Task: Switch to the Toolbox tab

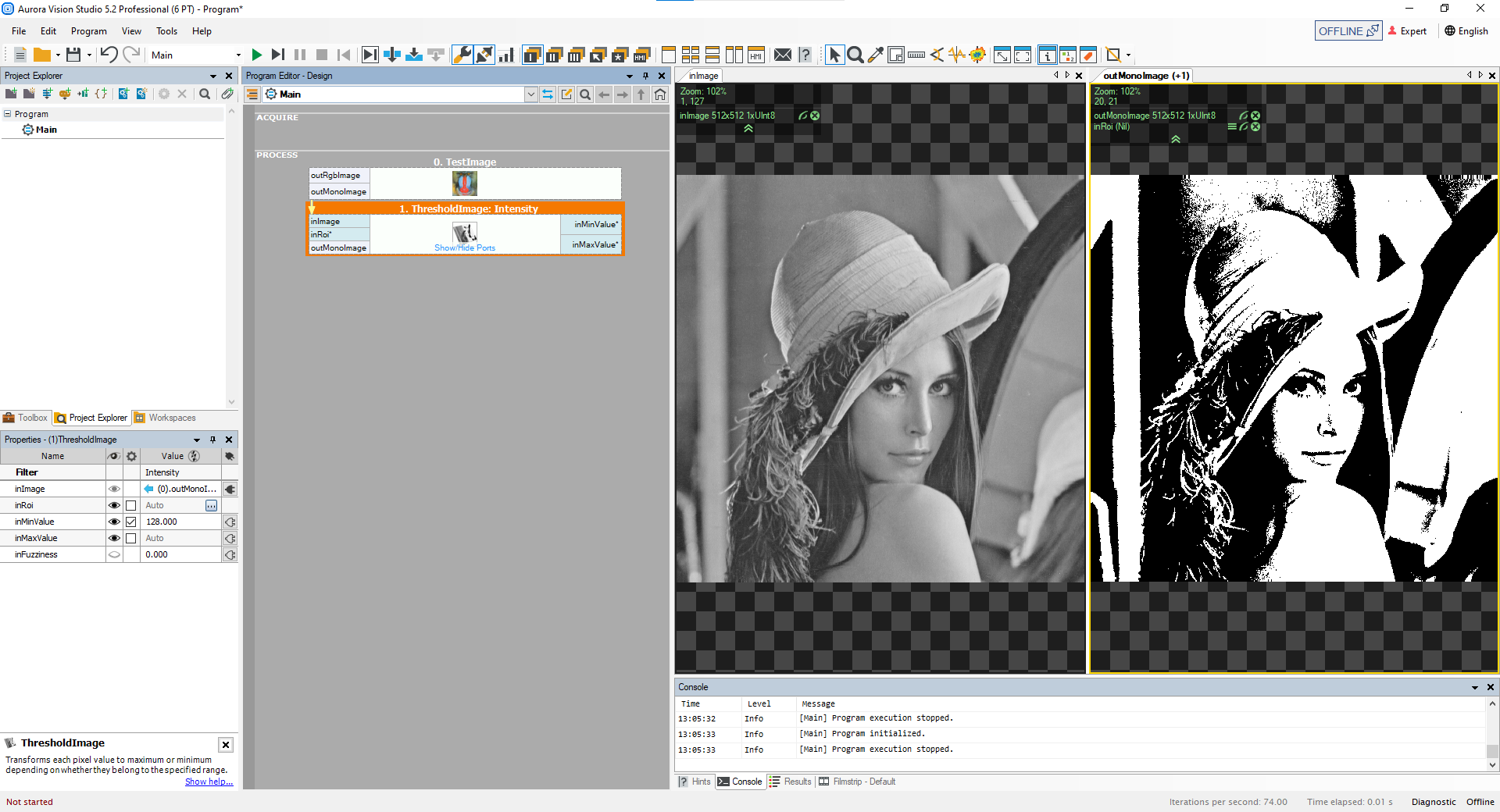Action: (x=26, y=418)
